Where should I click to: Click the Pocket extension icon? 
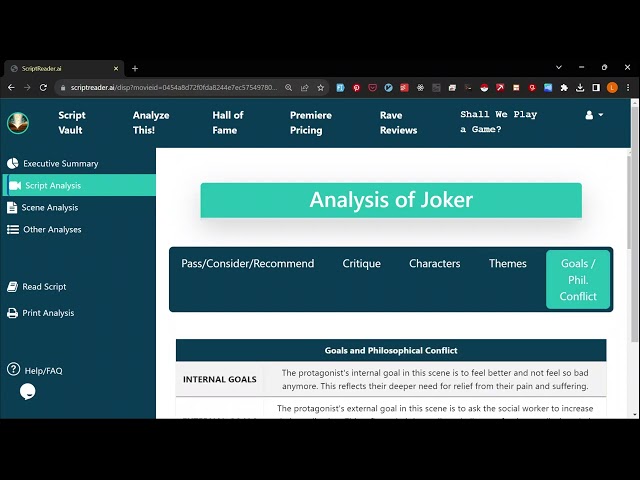pos(372,87)
